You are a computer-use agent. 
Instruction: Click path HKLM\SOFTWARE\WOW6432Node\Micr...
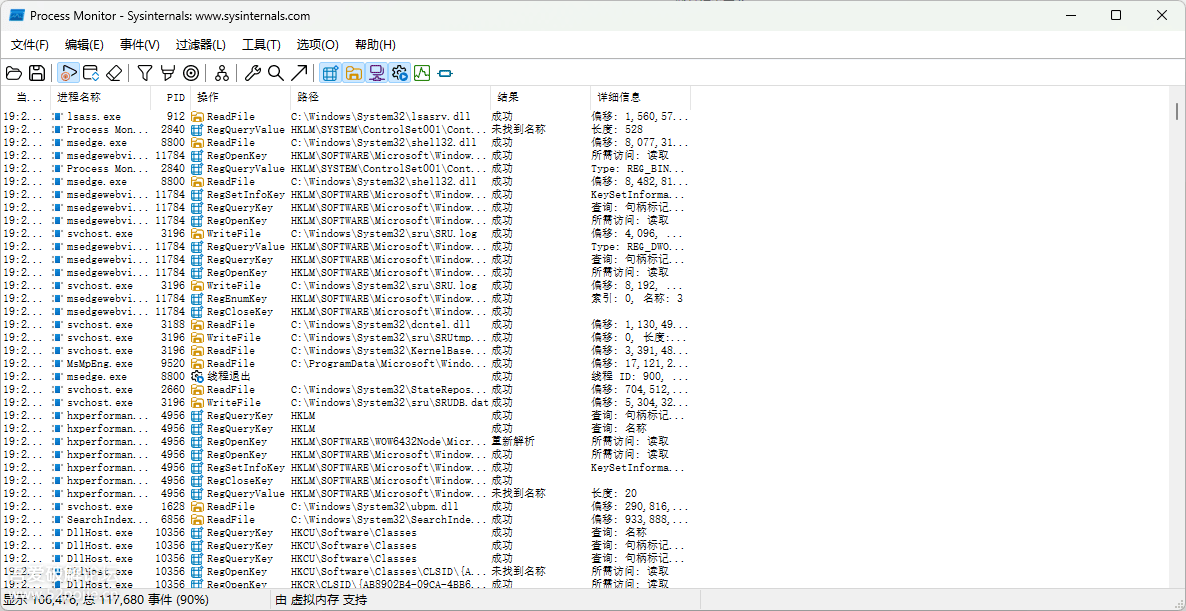coord(390,441)
